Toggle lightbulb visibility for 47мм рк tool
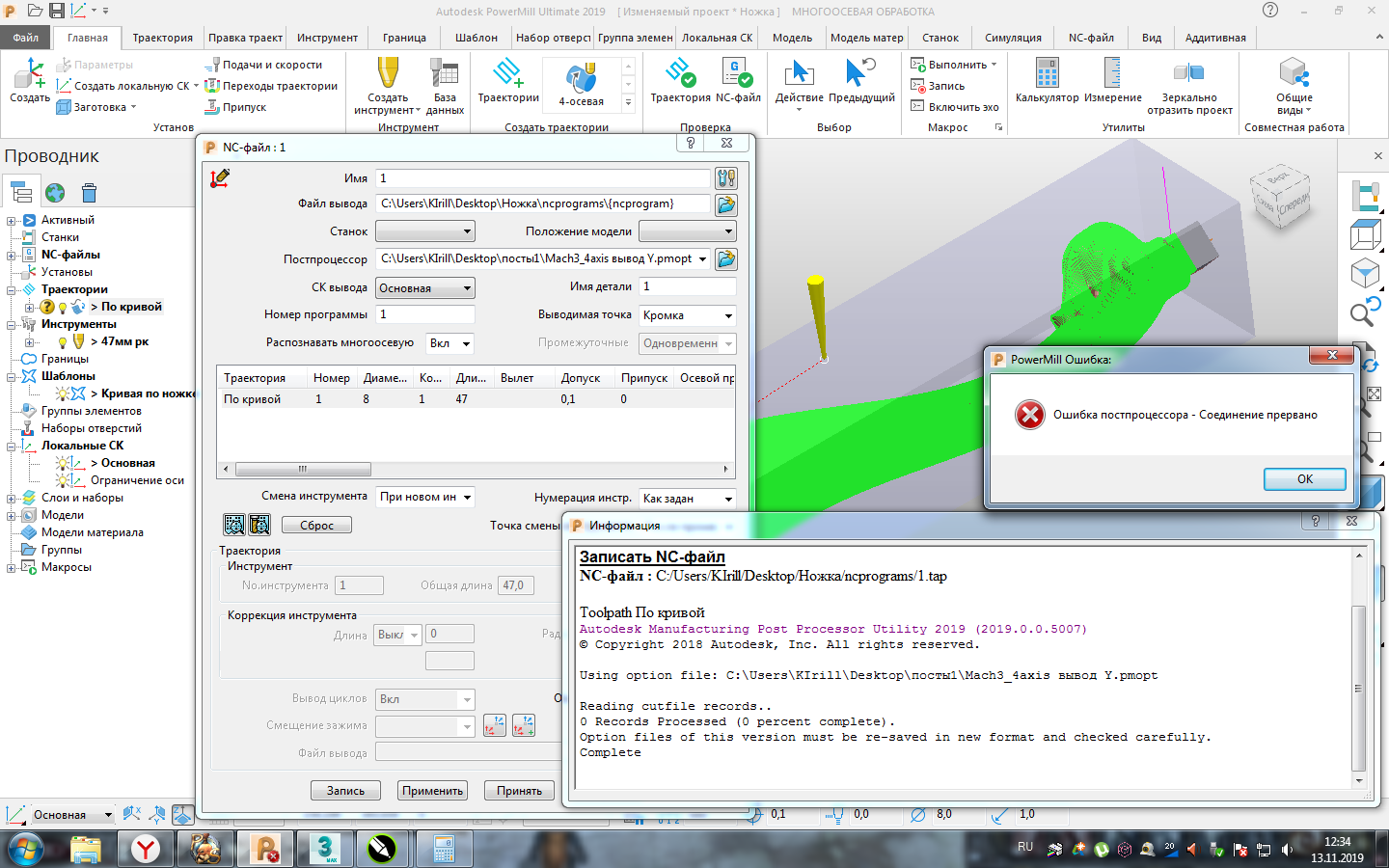This screenshot has height=868, width=1389. coord(63,342)
